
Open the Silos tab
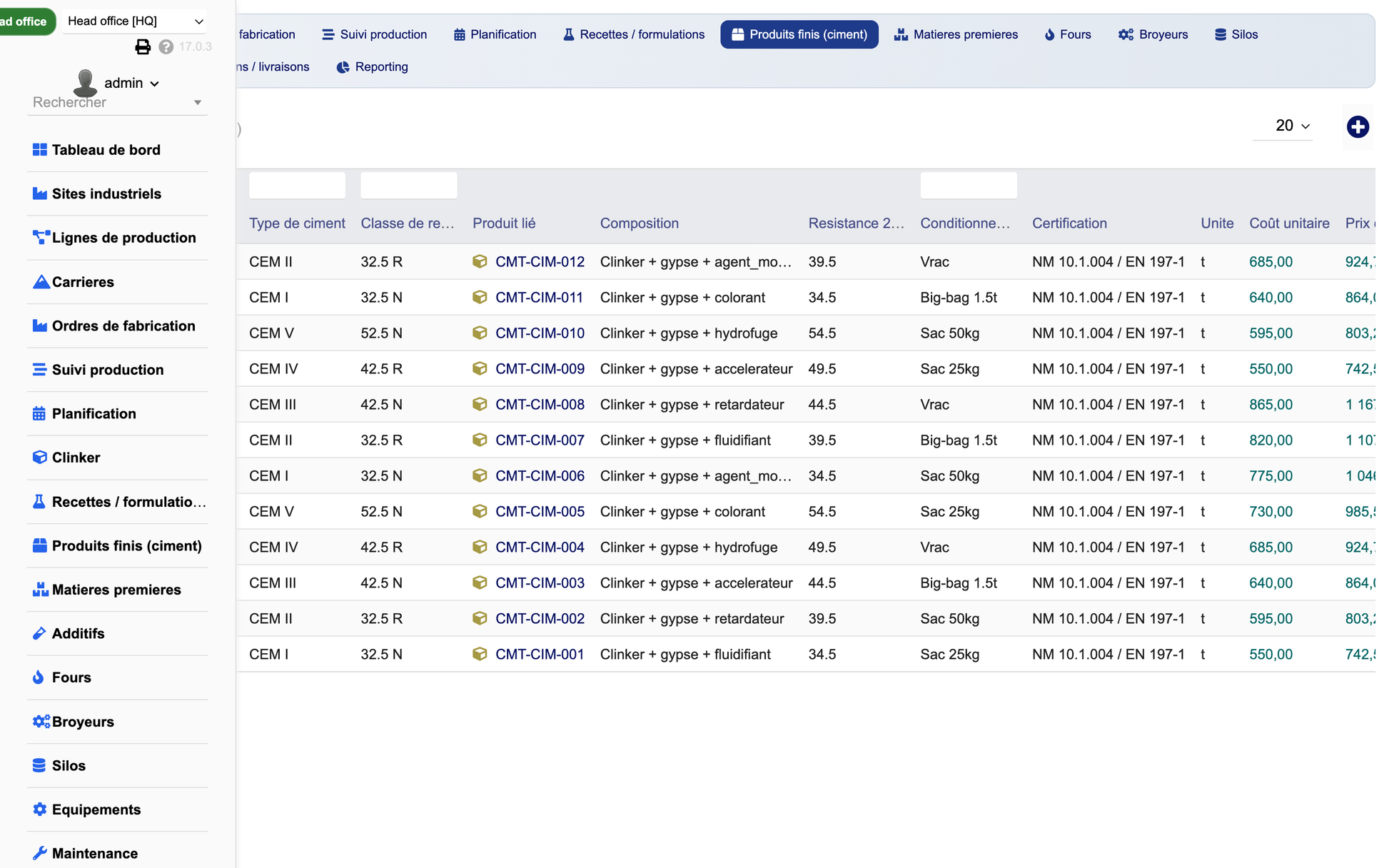coord(1237,35)
